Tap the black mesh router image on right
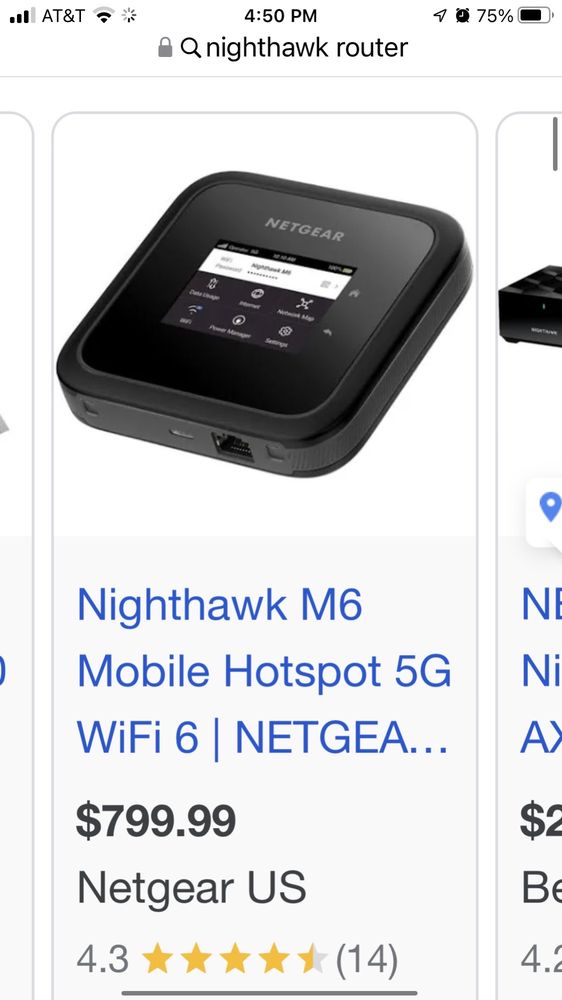The width and height of the screenshot is (562, 1000). [x=530, y=306]
